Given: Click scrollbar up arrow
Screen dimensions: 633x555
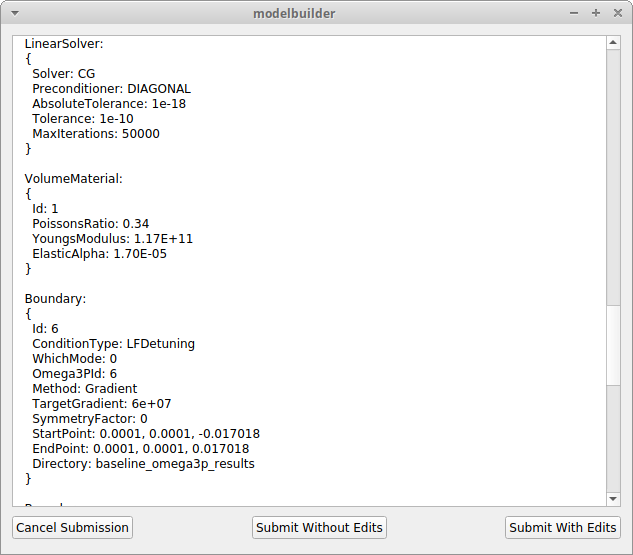Looking at the screenshot, I should [x=613, y=43].
